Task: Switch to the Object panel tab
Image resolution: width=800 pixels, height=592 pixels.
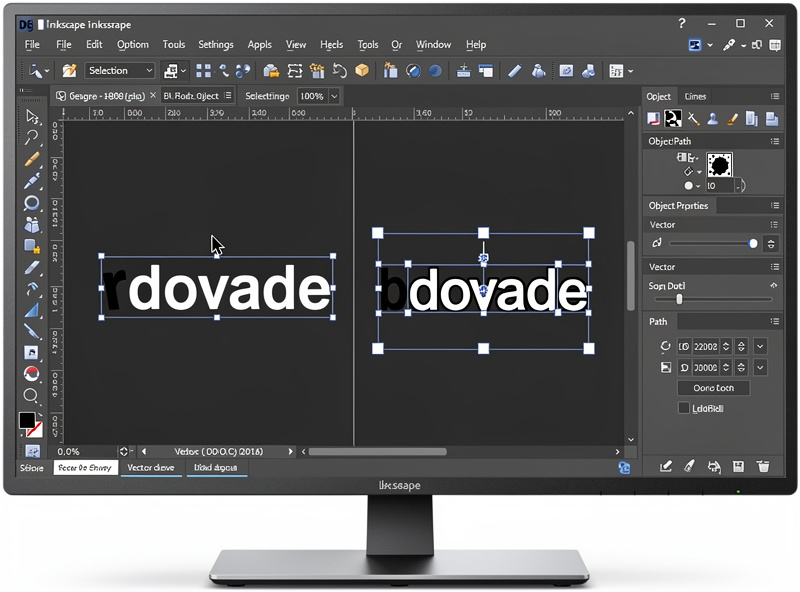Action: point(659,96)
